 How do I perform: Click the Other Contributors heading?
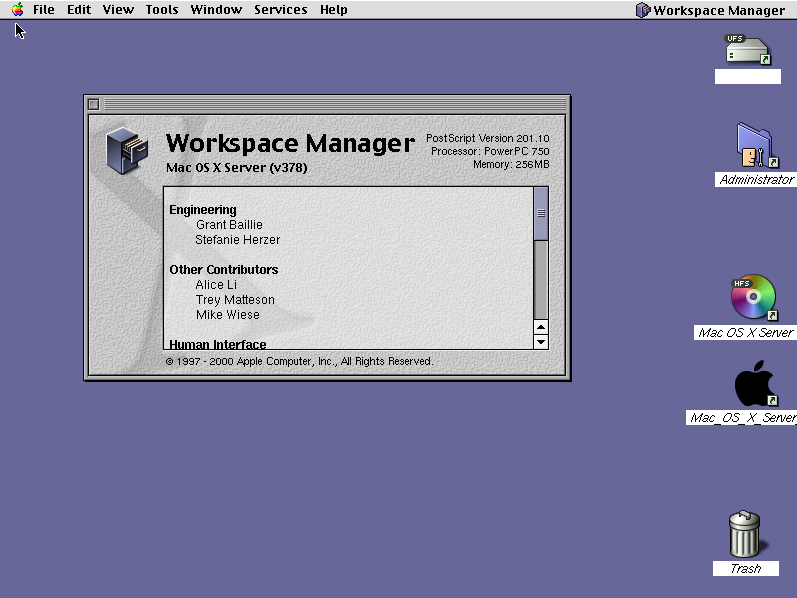click(x=224, y=270)
